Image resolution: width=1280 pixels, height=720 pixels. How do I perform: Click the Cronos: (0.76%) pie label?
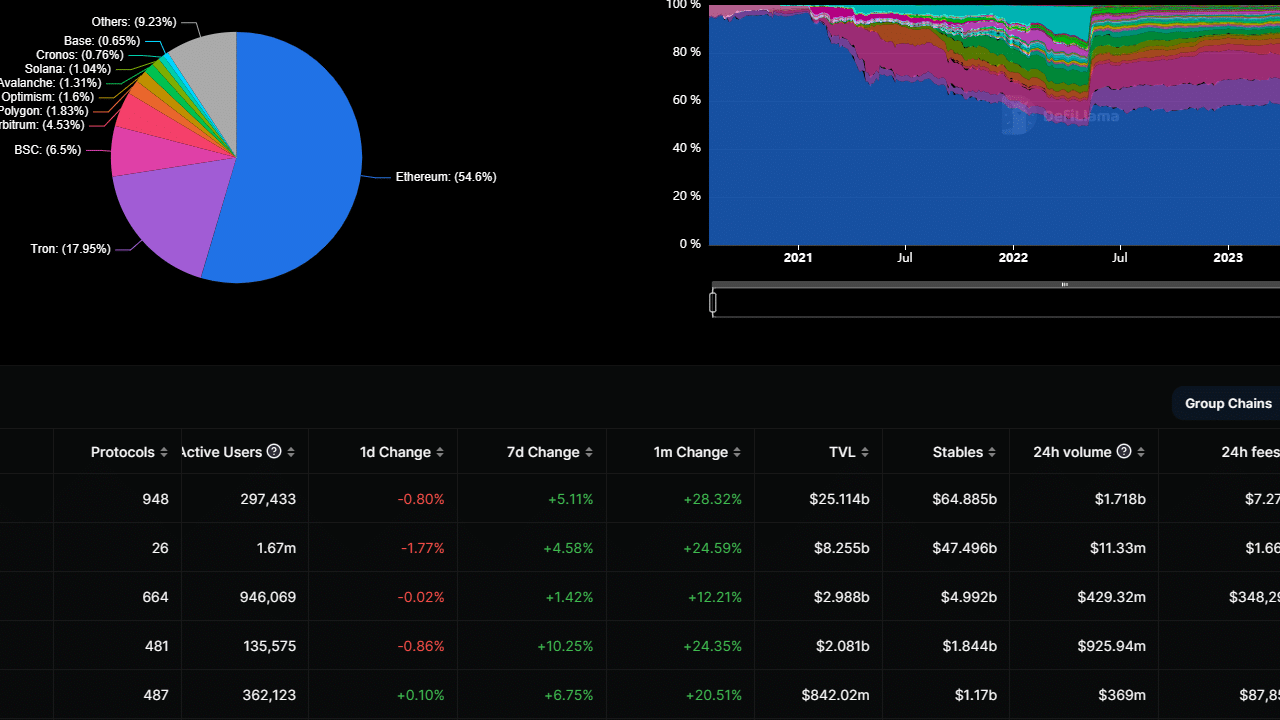point(80,55)
